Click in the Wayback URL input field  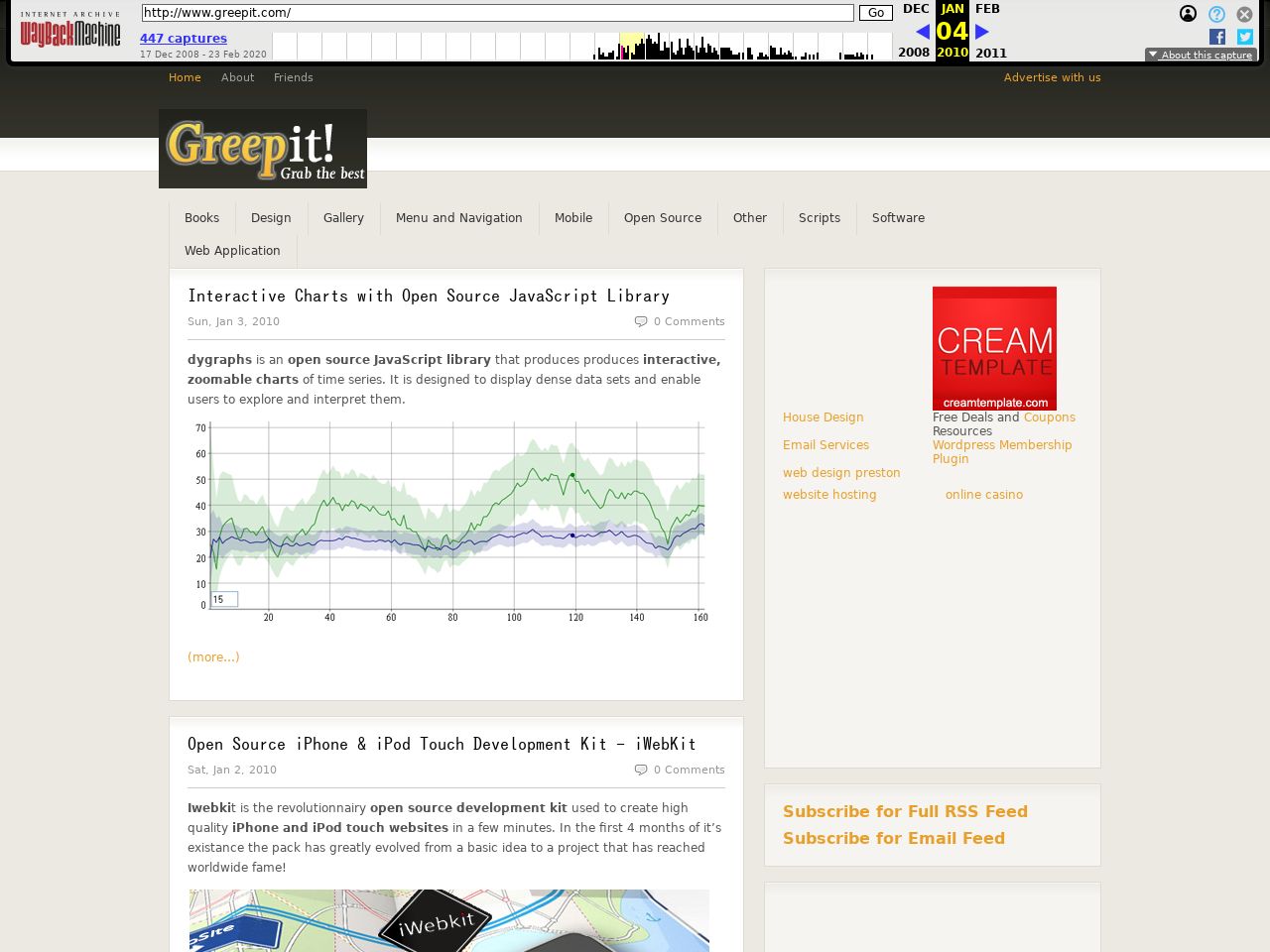(x=497, y=13)
